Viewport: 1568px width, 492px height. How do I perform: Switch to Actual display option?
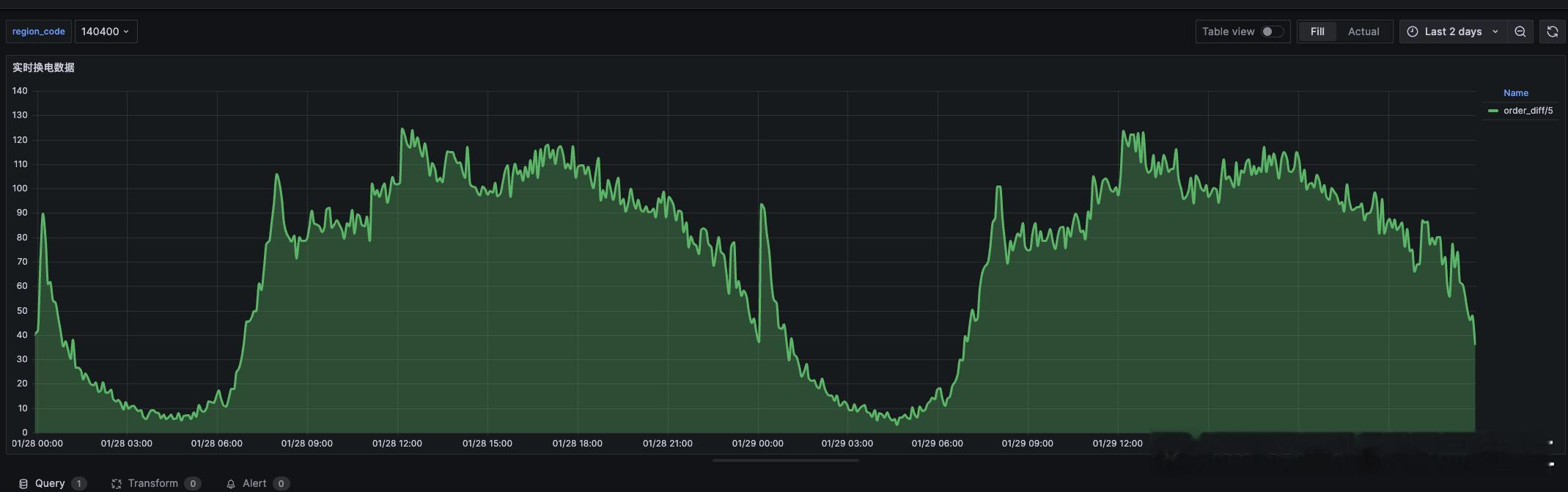1363,32
